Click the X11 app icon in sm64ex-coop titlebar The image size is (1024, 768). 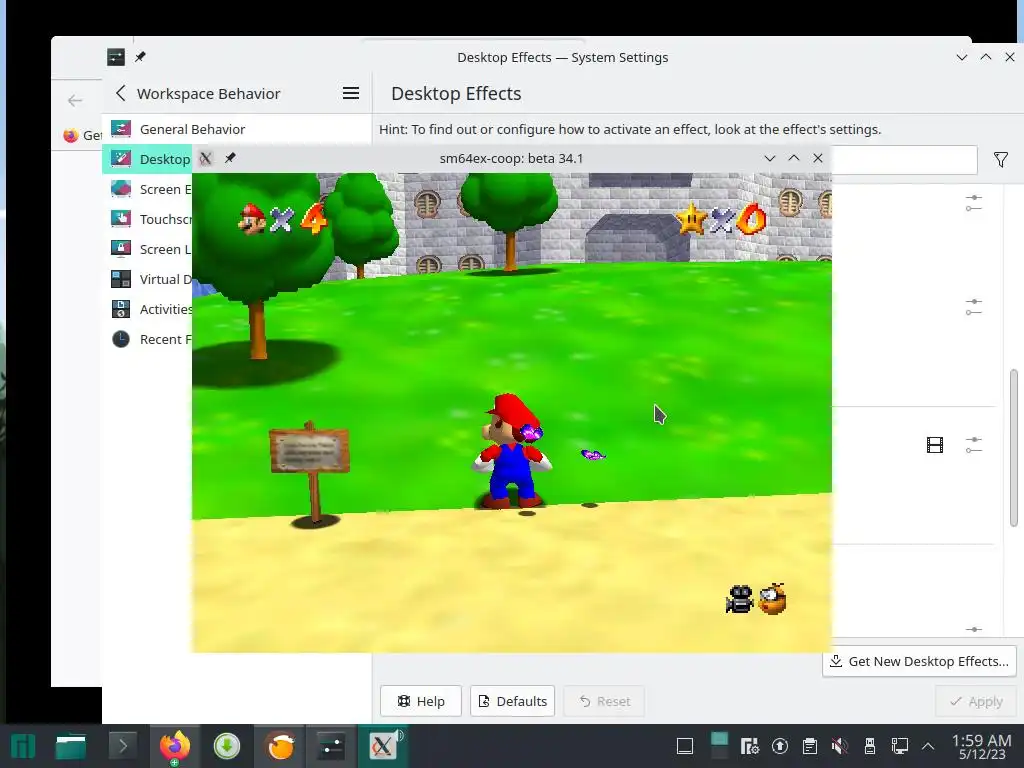pos(206,158)
